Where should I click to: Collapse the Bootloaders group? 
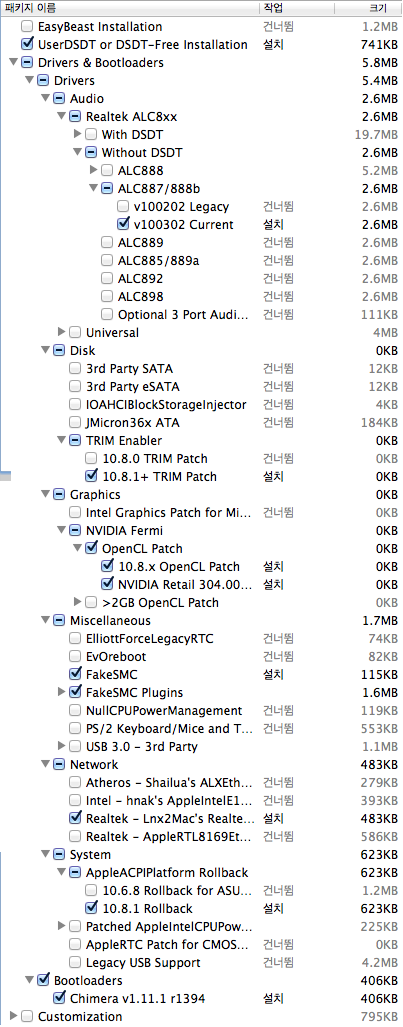[x=29, y=980]
